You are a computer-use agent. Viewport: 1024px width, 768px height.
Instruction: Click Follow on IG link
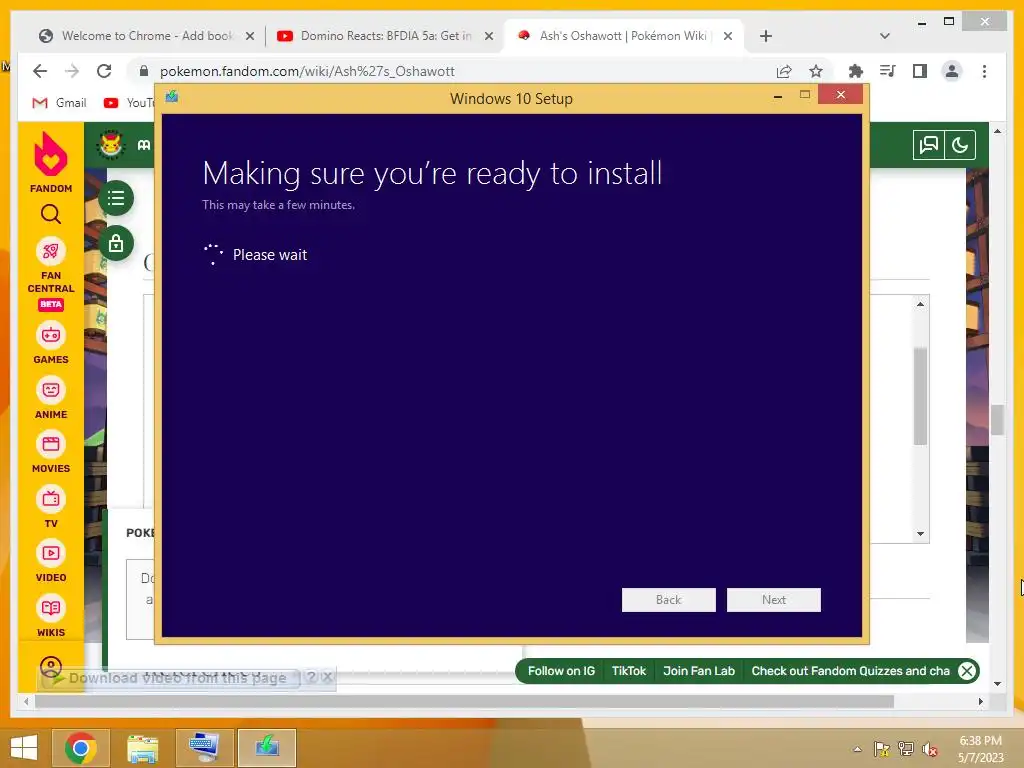click(561, 671)
